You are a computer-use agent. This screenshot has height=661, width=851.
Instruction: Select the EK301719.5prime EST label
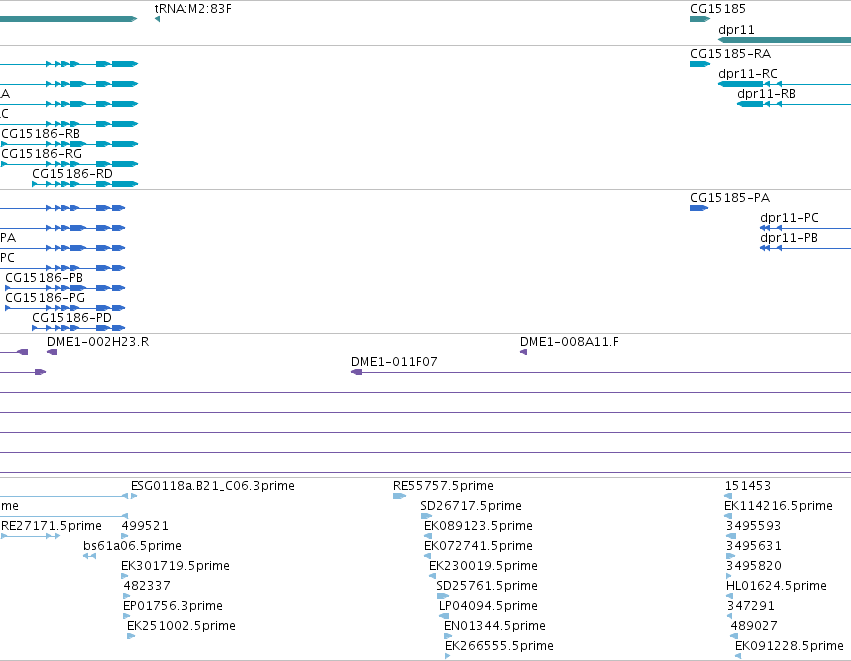tap(175, 566)
